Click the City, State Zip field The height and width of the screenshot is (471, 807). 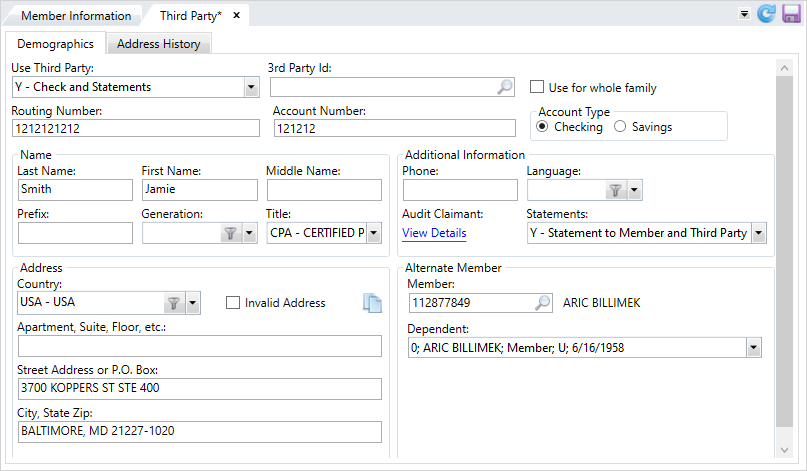[200, 432]
